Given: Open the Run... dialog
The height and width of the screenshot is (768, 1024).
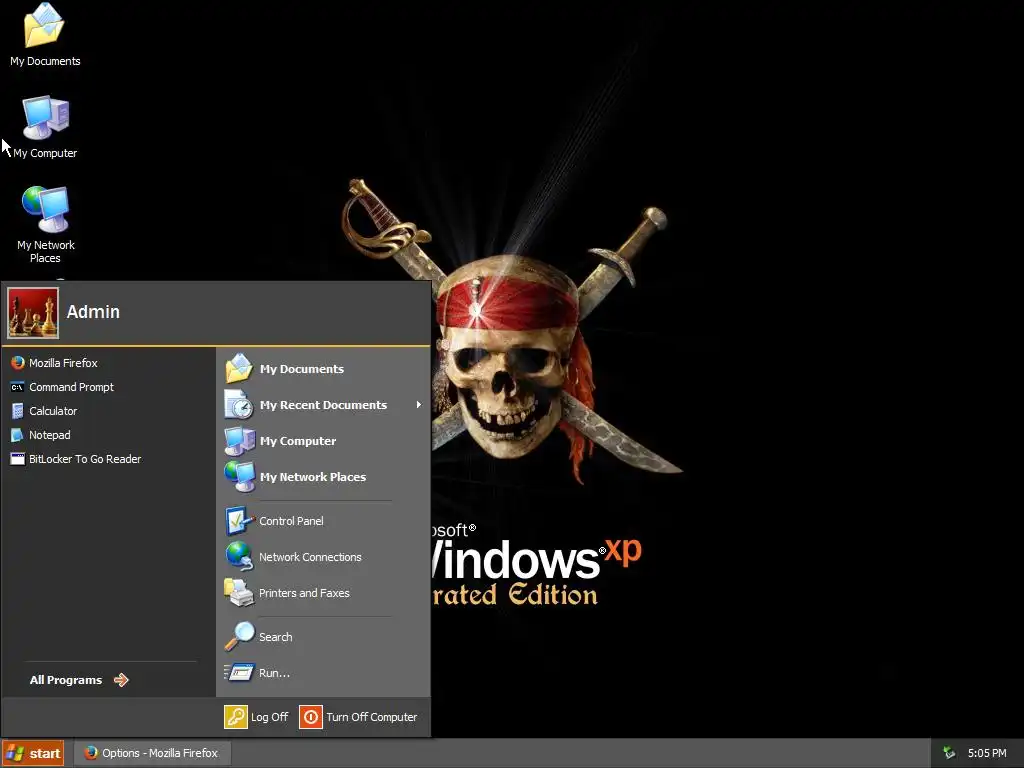Looking at the screenshot, I should click(x=324, y=673).
